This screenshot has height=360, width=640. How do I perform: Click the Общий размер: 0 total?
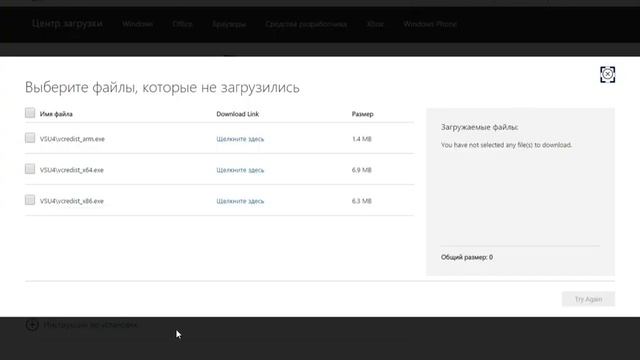click(x=467, y=257)
